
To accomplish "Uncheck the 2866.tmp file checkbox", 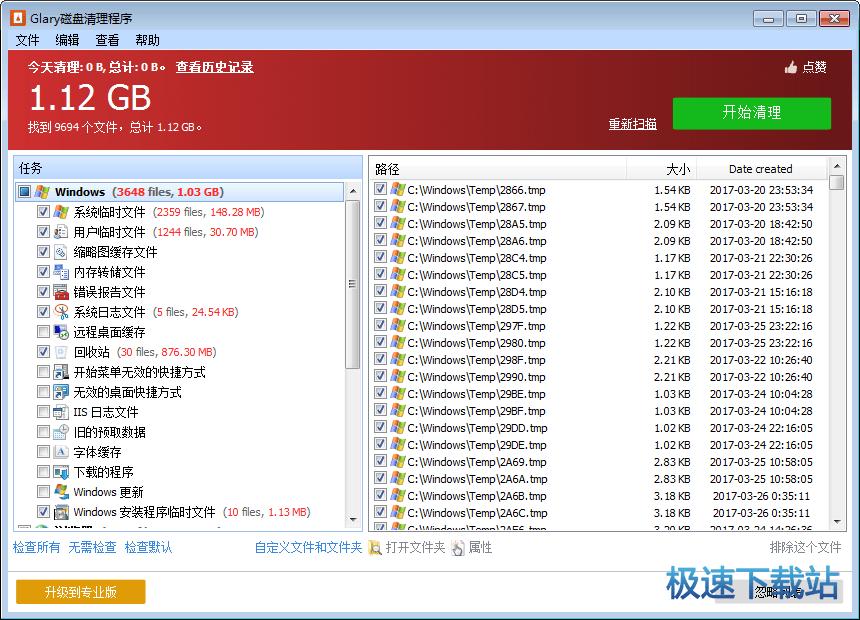I will coord(380,189).
